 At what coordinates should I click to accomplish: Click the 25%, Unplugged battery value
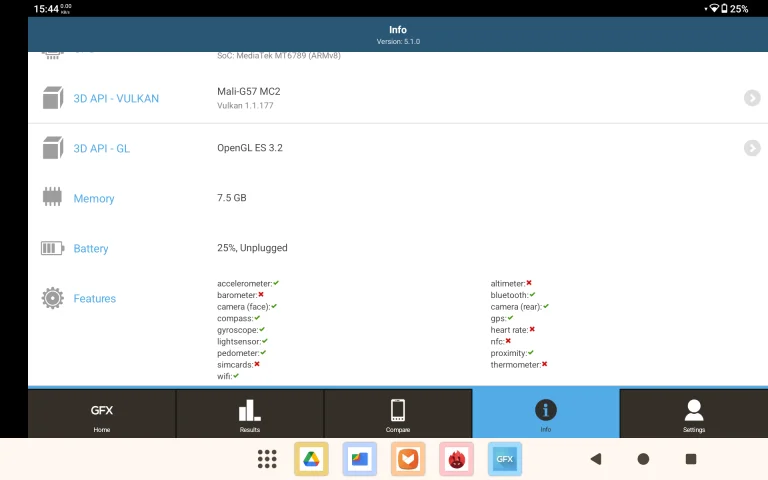coord(252,248)
